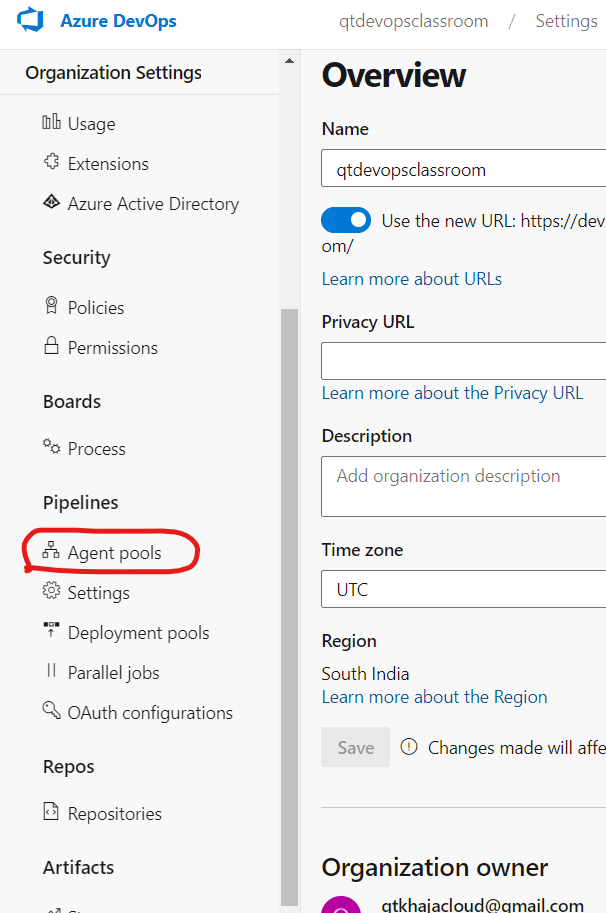Viewport: 606px width, 913px height.
Task: Click the Permissions lock icon
Action: click(x=51, y=345)
